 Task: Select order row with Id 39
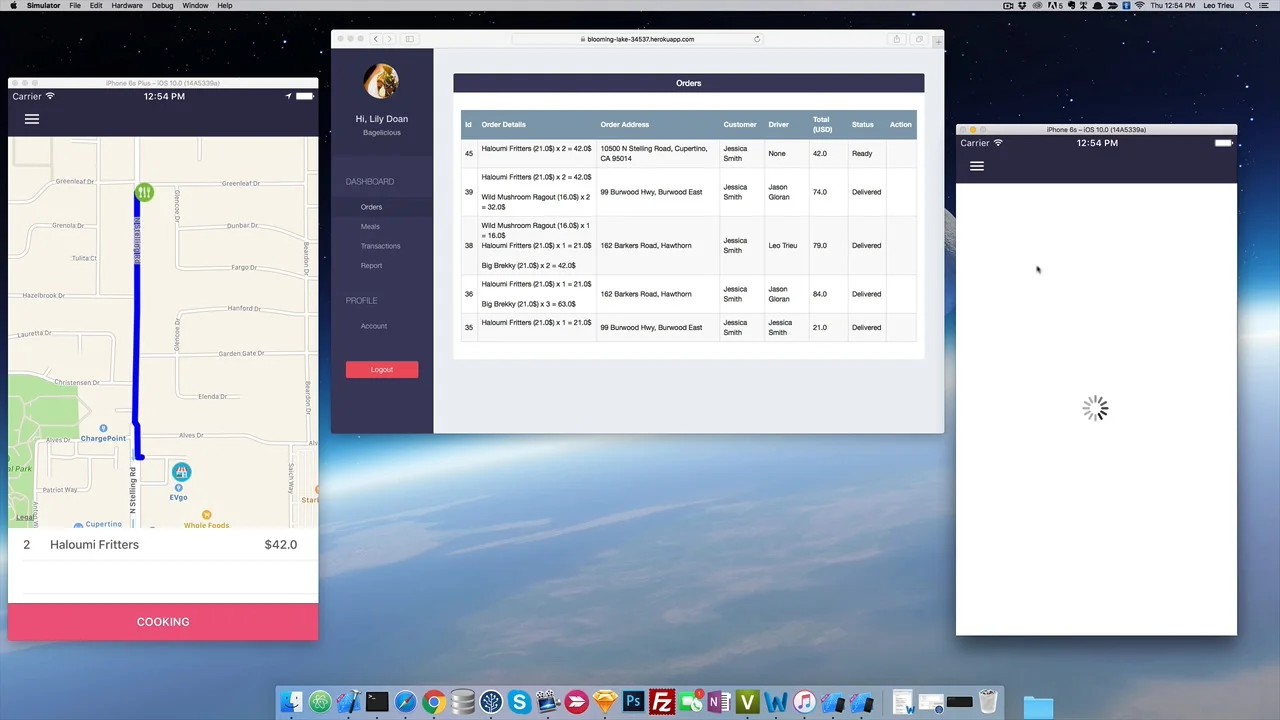pos(688,192)
